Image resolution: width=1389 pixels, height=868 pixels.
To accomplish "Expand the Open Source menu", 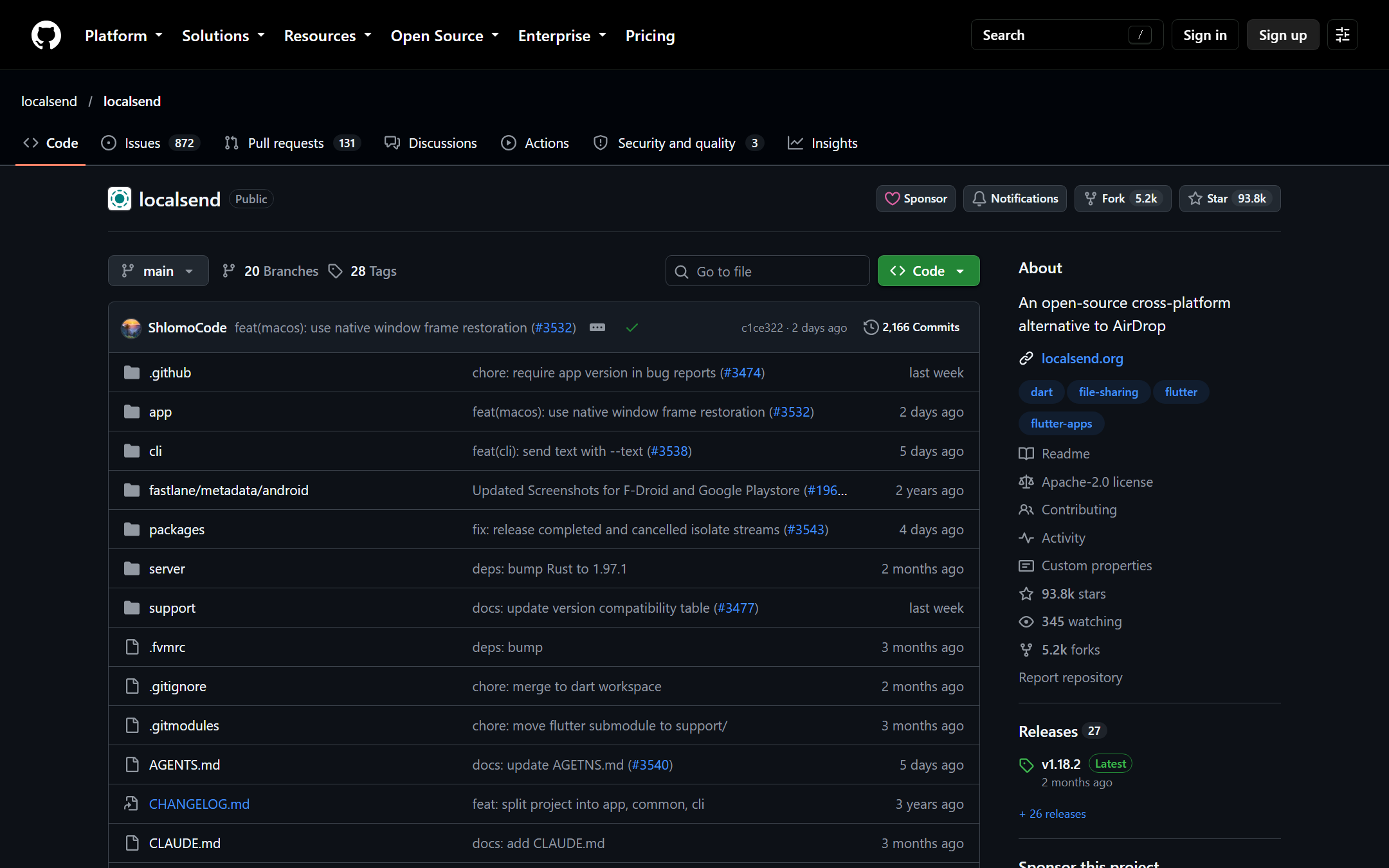I will 445,35.
